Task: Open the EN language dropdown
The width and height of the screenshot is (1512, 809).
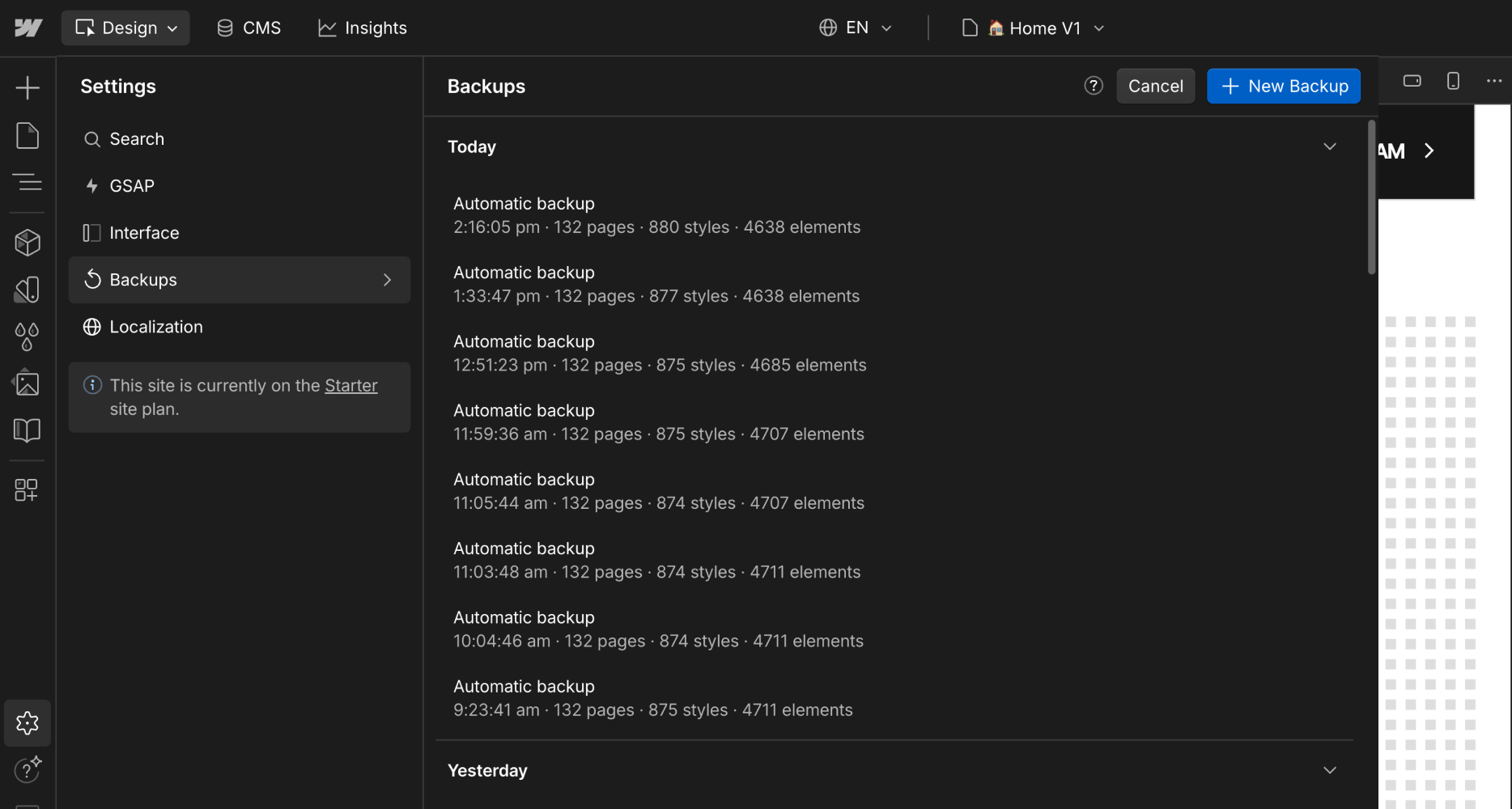Action: (x=856, y=27)
